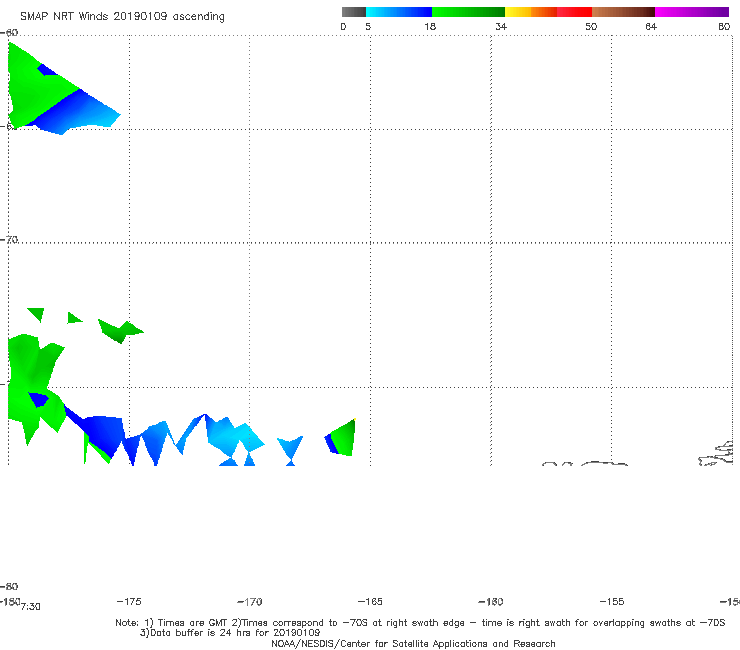Click the large green wind patch at upper left
Viewport: 740px width, 650px height.
[x=33, y=90]
